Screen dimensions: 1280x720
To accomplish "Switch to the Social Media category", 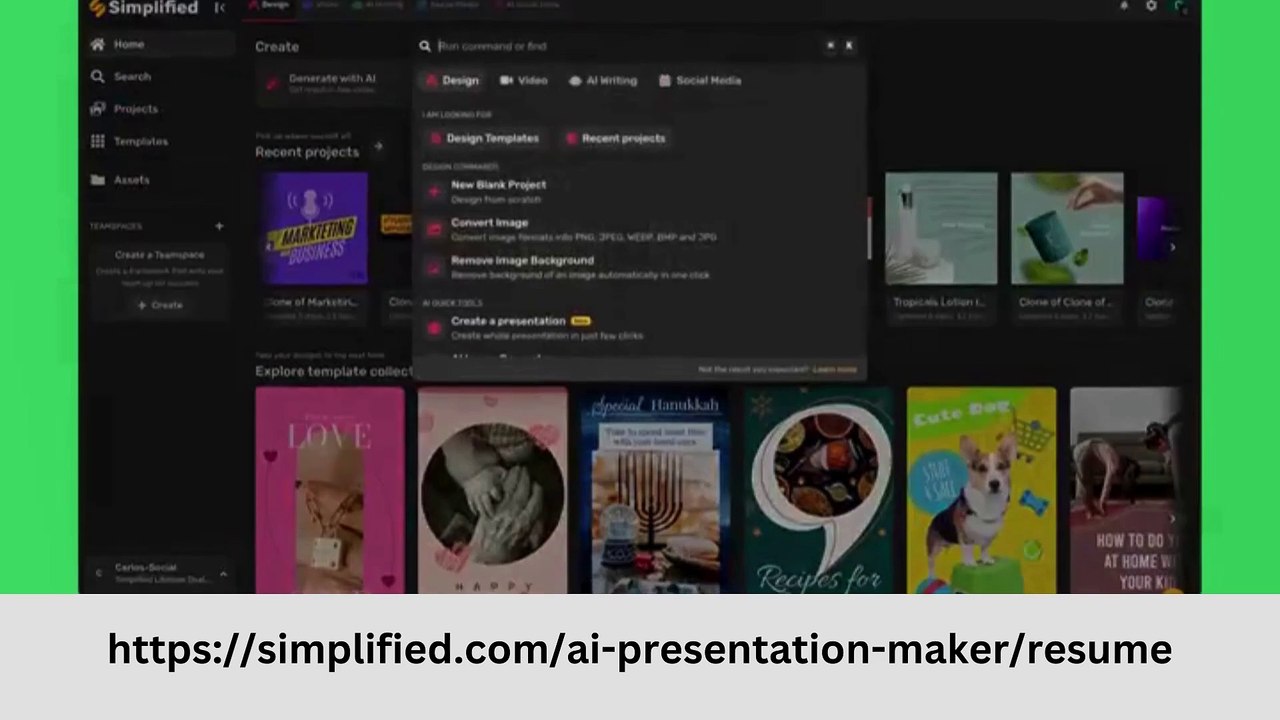I will [700, 80].
